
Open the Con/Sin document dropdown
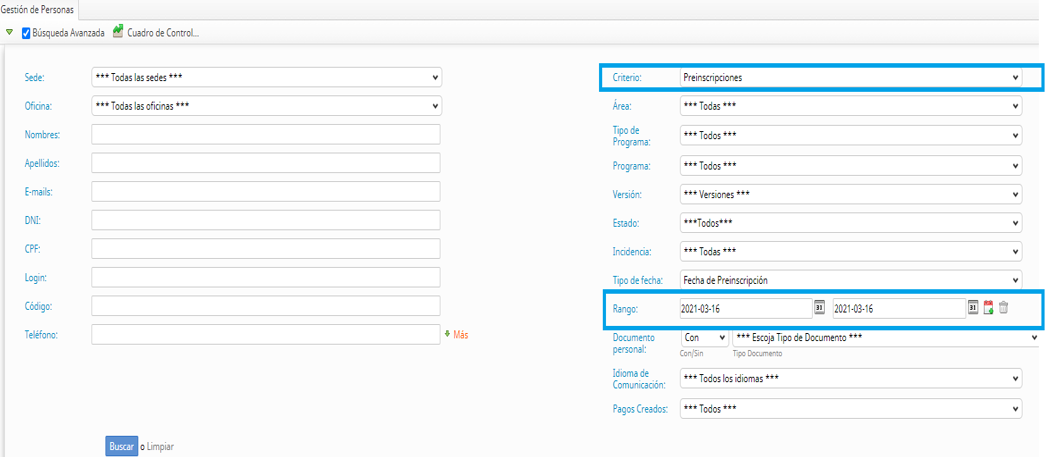[703, 338]
